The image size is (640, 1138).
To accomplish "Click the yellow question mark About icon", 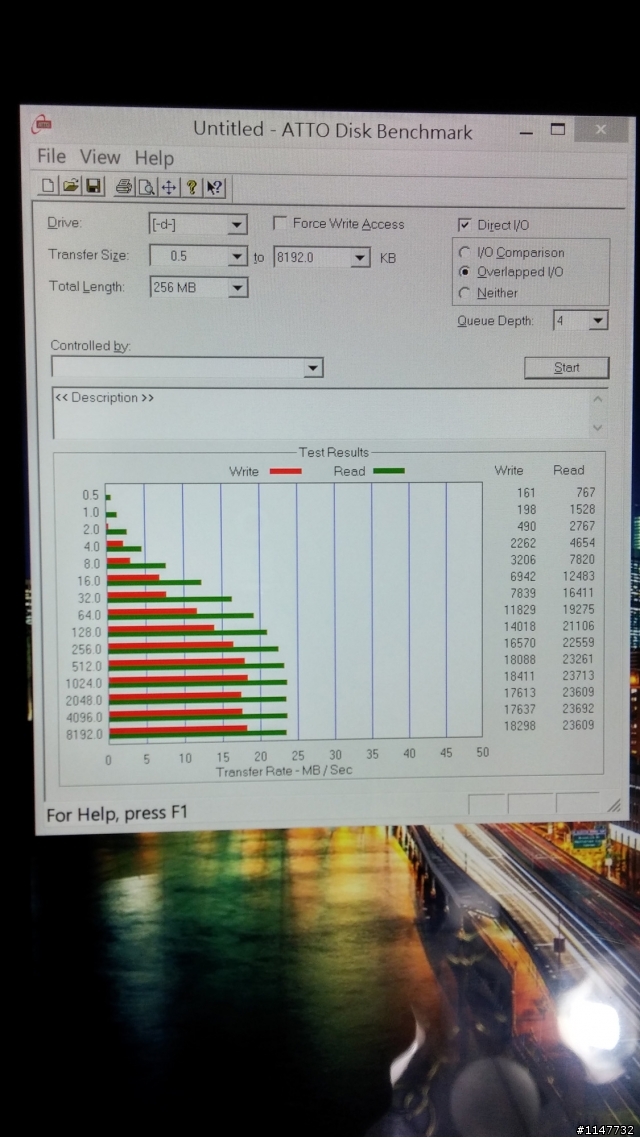I will pyautogui.click(x=192, y=188).
